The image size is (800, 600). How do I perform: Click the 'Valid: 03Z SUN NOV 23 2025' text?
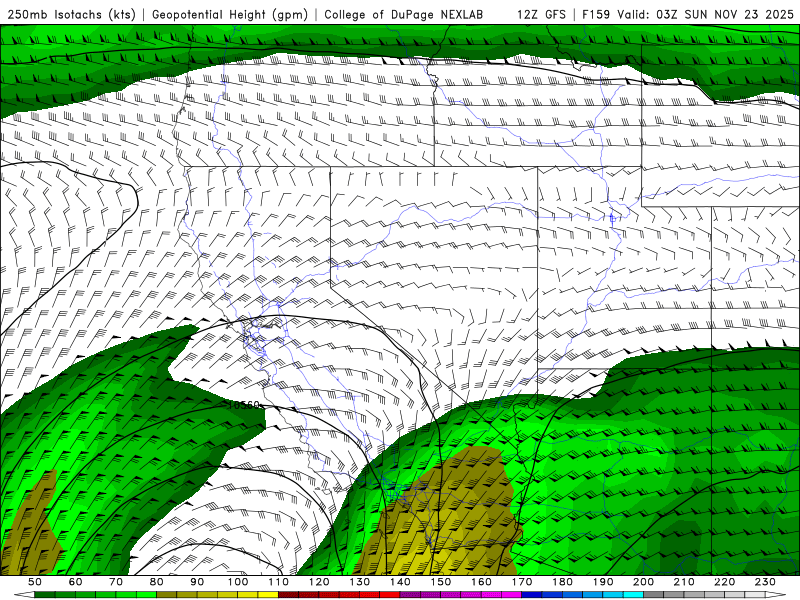705,15
